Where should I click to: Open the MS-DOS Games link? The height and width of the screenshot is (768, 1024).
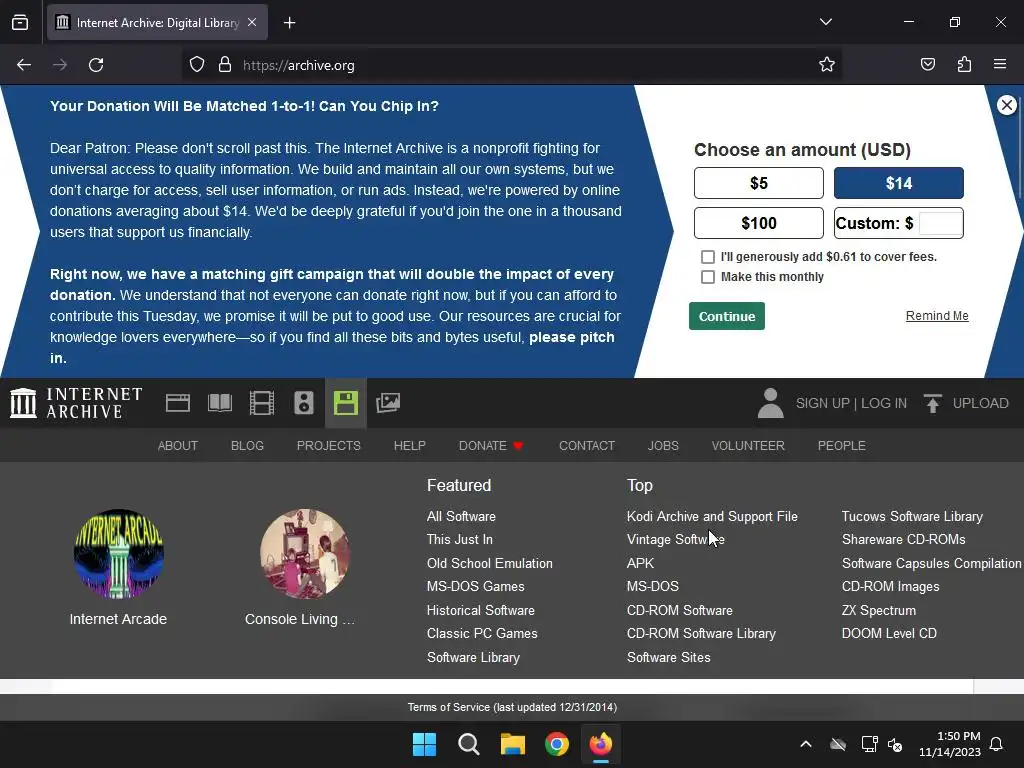coord(475,586)
